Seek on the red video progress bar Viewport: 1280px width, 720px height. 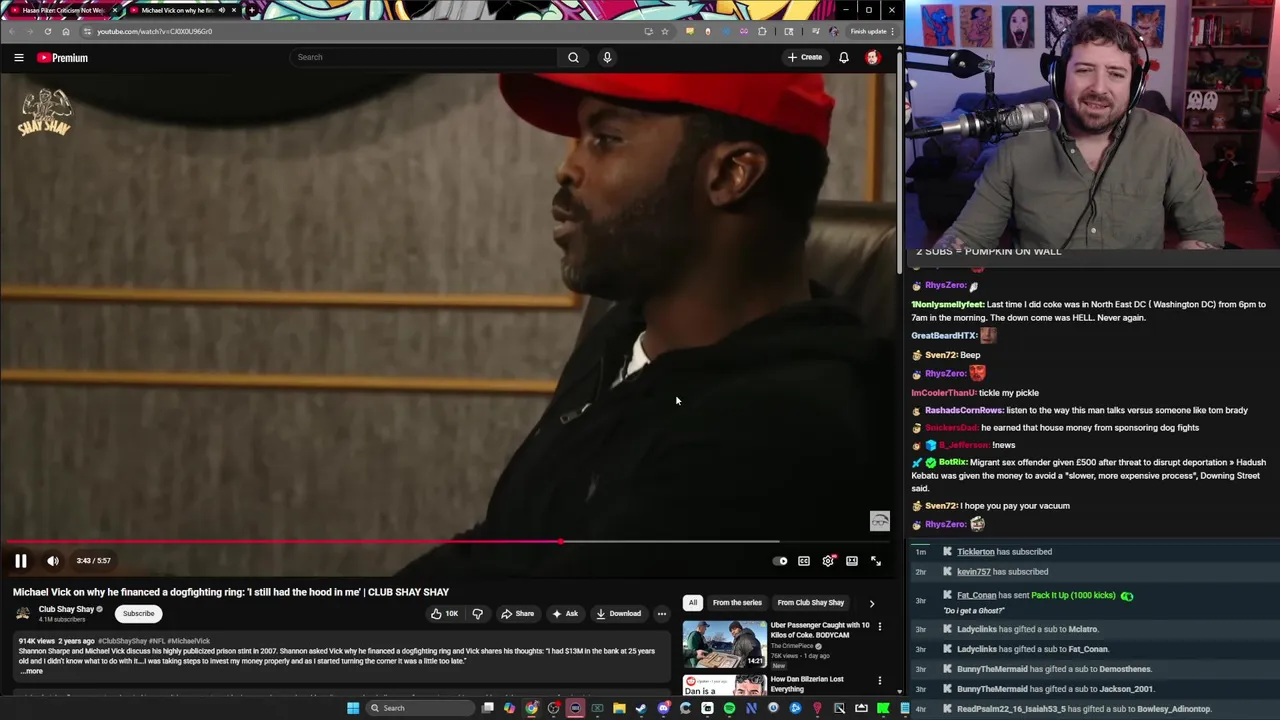pos(448,542)
